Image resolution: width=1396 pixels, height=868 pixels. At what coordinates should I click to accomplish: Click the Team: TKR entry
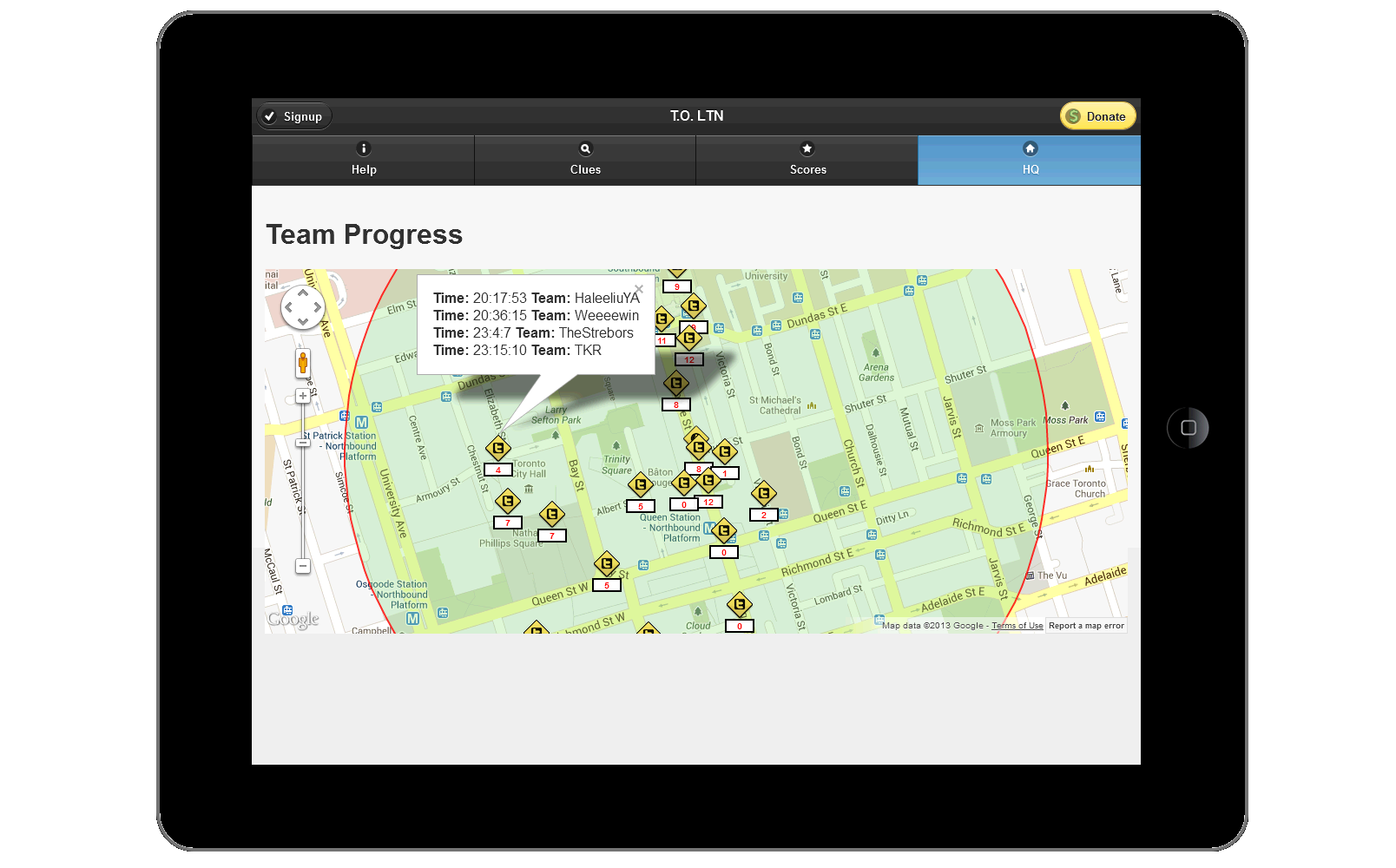[x=566, y=350]
